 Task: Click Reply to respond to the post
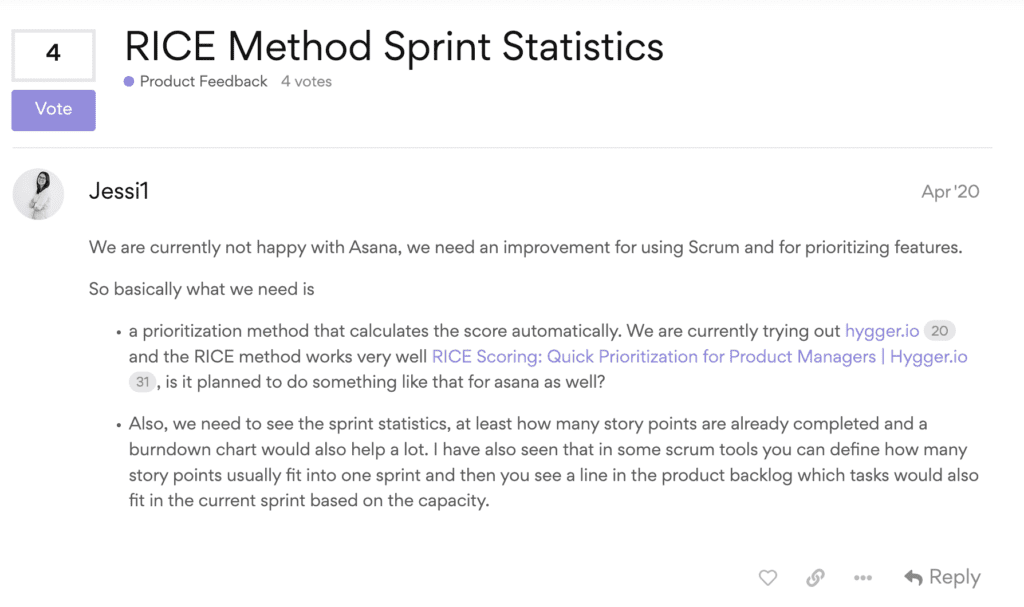pyautogui.click(x=953, y=576)
